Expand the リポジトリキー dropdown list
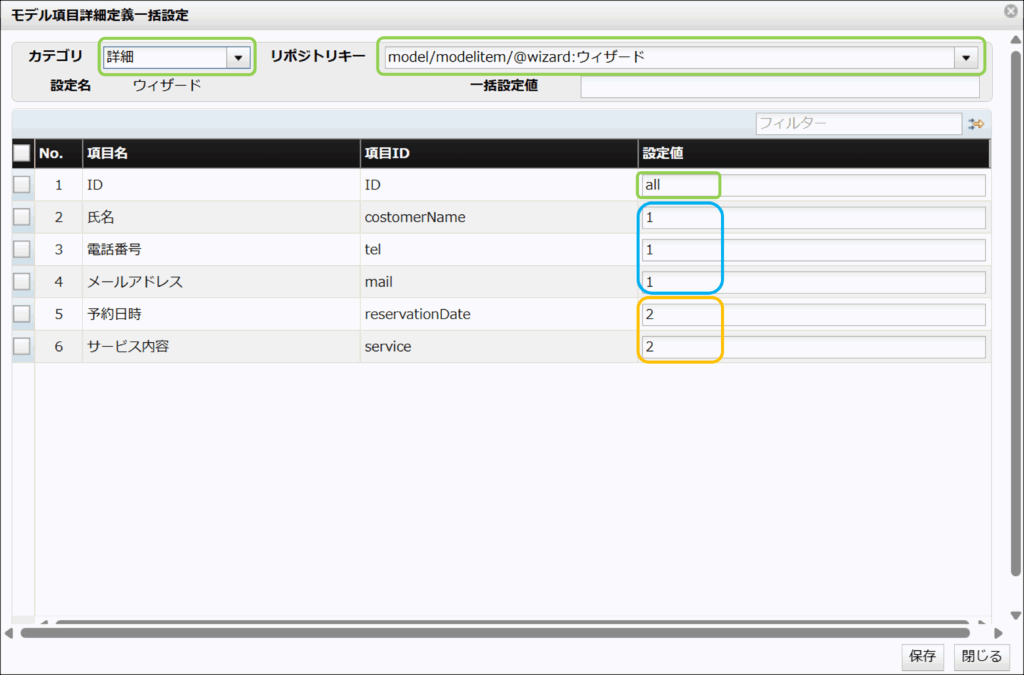Image resolution: width=1024 pixels, height=675 pixels. coord(966,58)
